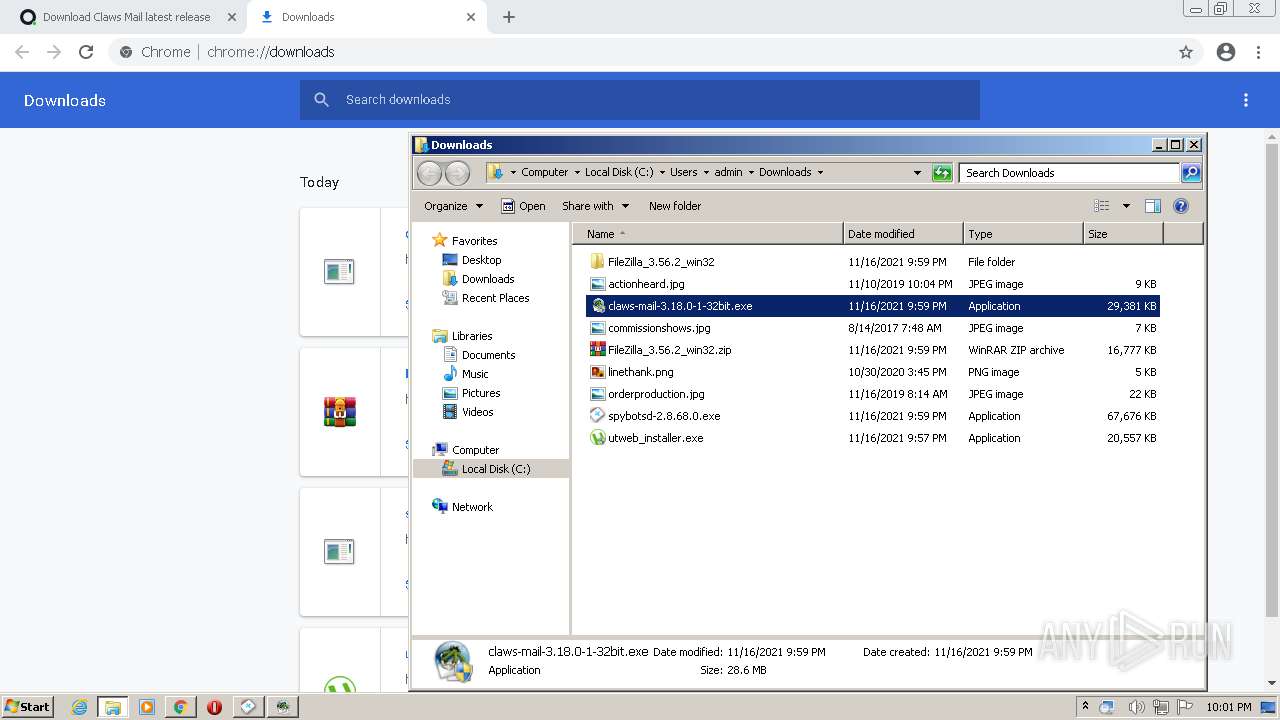
Task: Open the Chrome profile avatar icon
Action: (1226, 52)
